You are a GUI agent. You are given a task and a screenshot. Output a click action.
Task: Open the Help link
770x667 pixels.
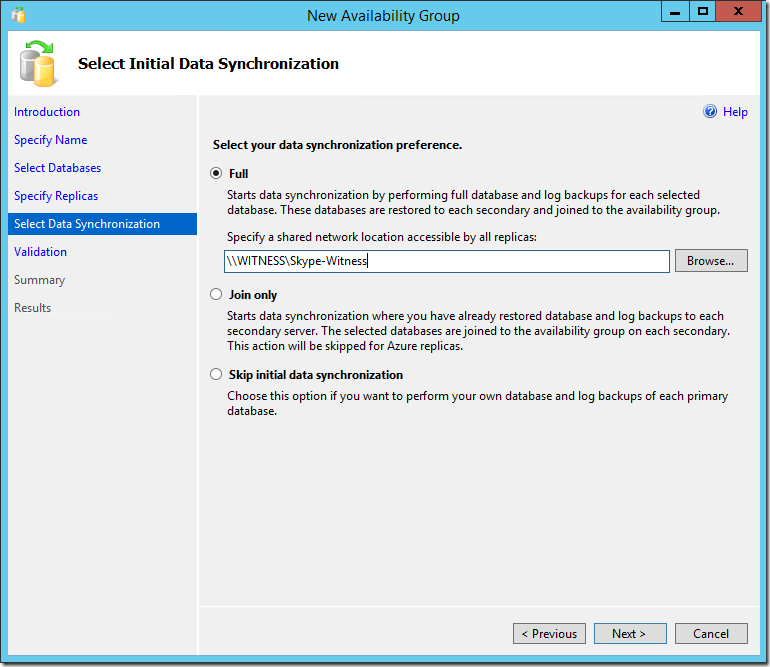pos(735,112)
